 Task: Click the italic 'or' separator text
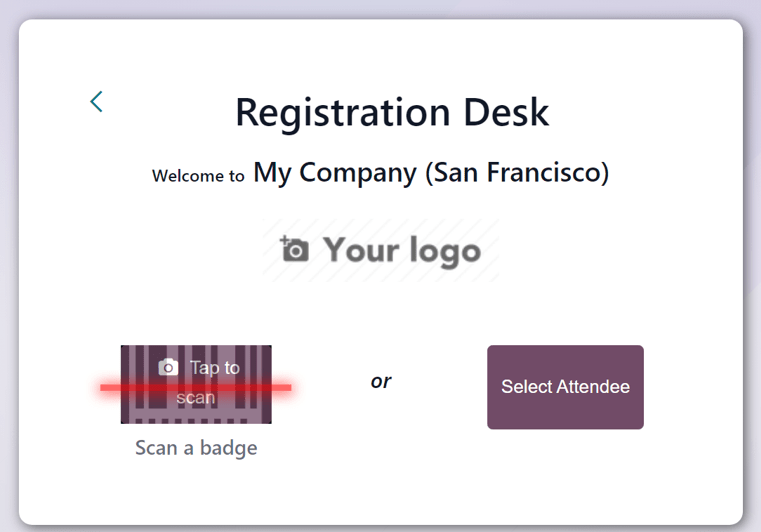(x=381, y=381)
